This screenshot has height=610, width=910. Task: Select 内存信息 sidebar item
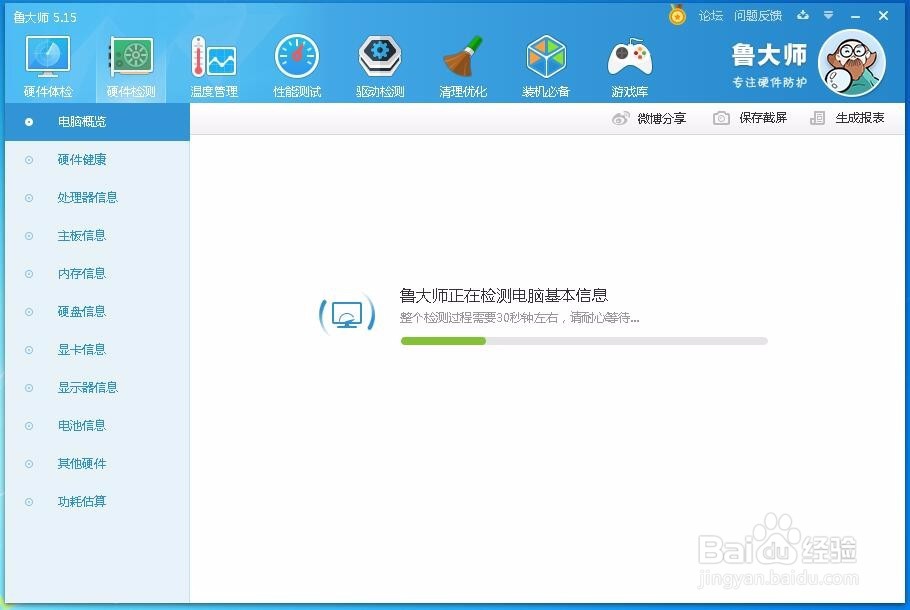[x=97, y=273]
